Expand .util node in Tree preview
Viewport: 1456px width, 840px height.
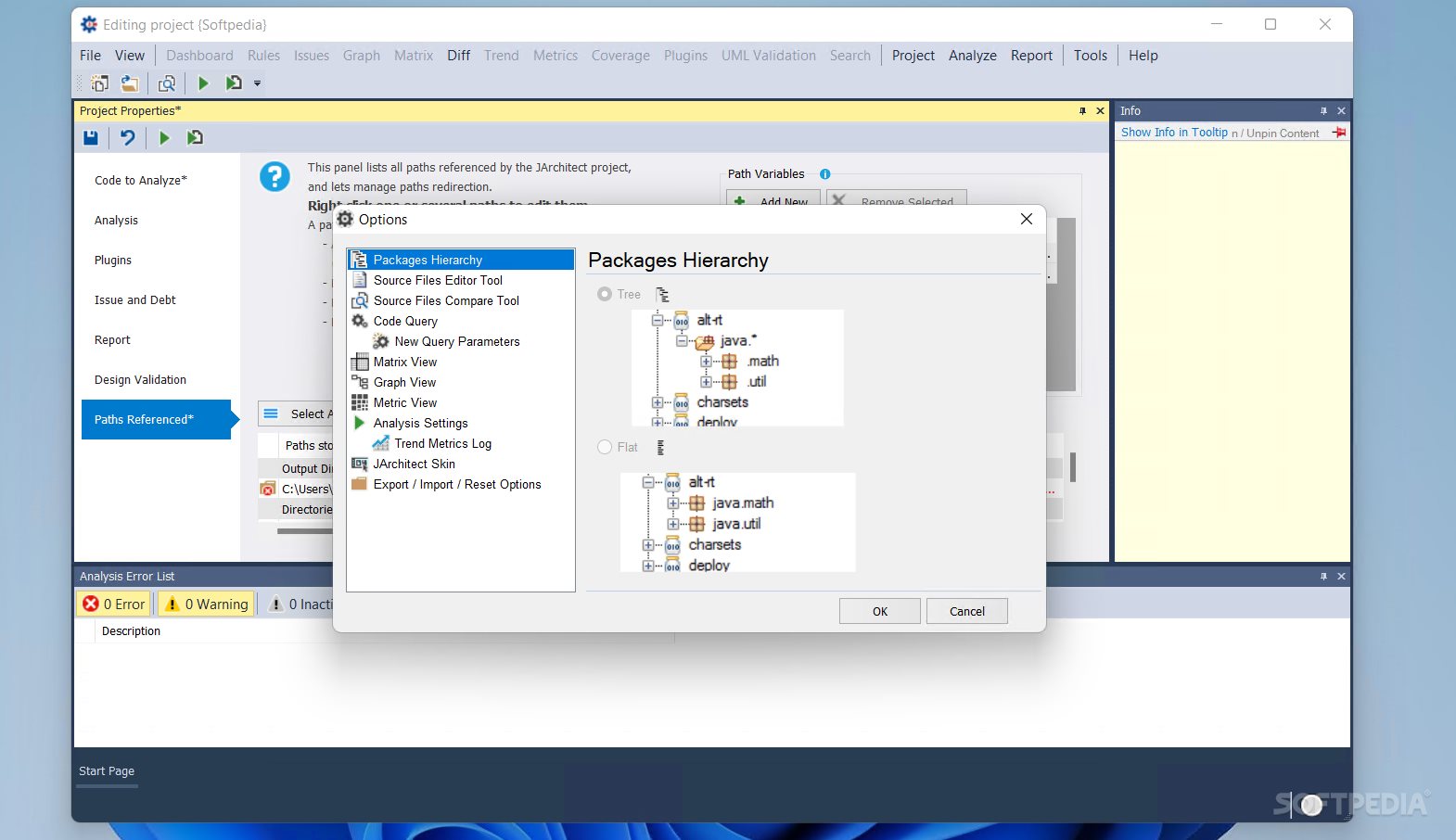706,382
